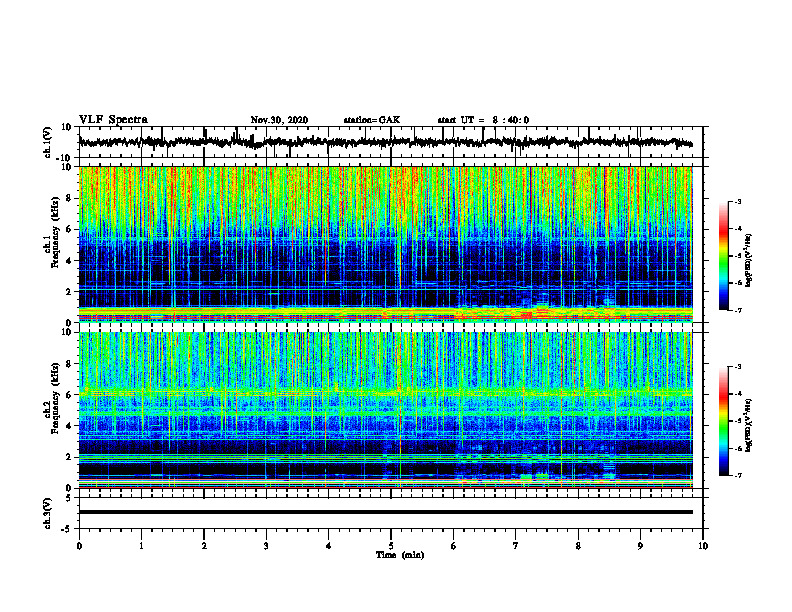Click the "ch.1(V)" axis label
Viewport: 792px width, 612px height.
(x=48, y=142)
